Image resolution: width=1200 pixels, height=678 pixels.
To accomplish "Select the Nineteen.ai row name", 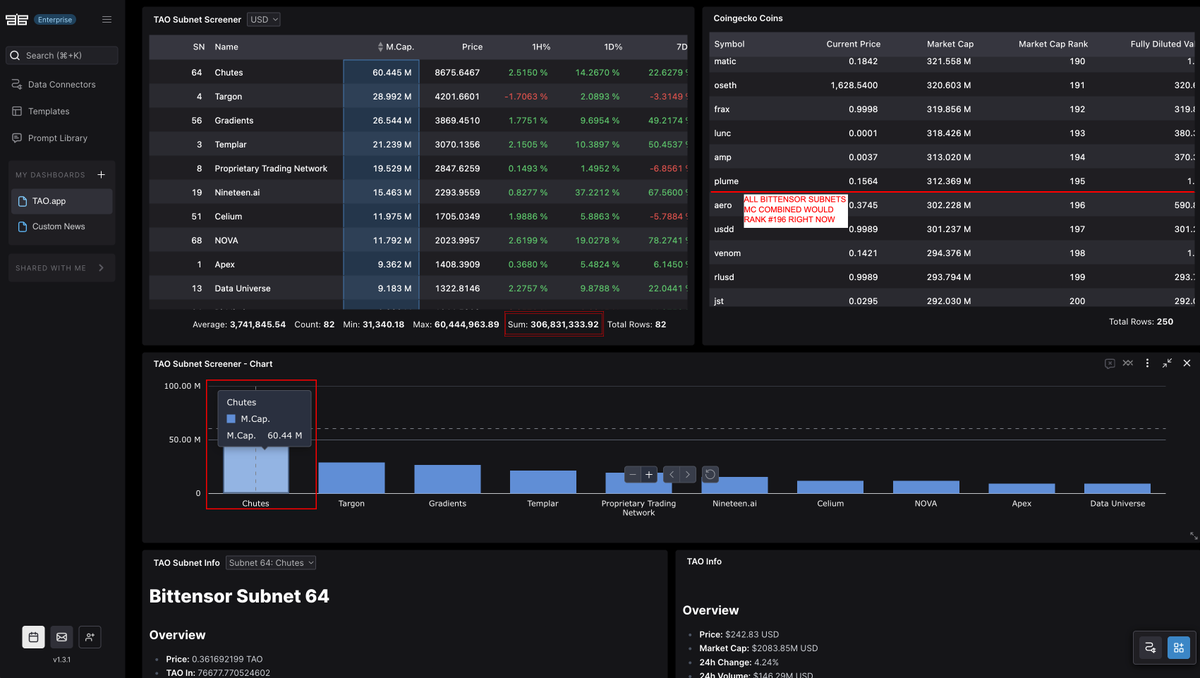I will click(237, 193).
